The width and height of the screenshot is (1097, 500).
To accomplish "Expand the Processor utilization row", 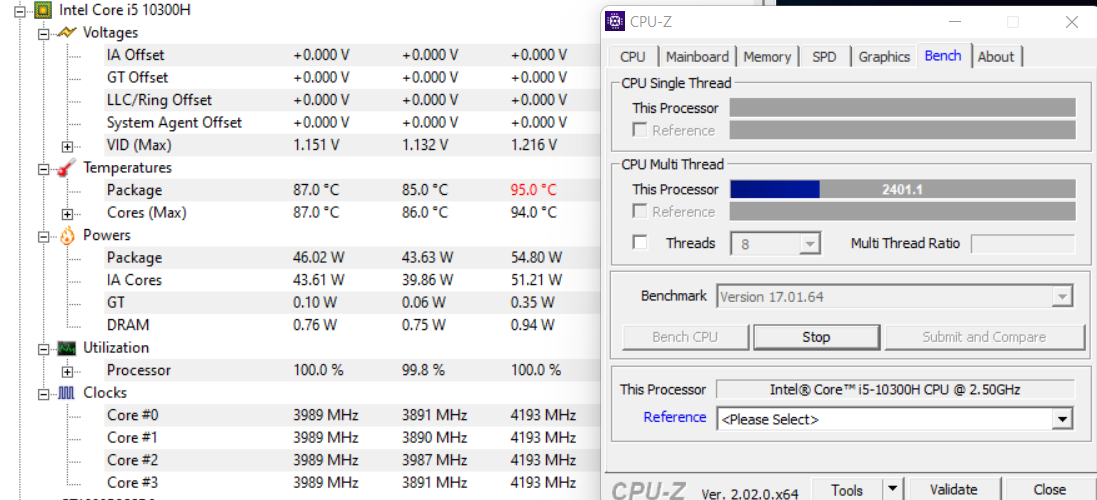I will tap(67, 371).
